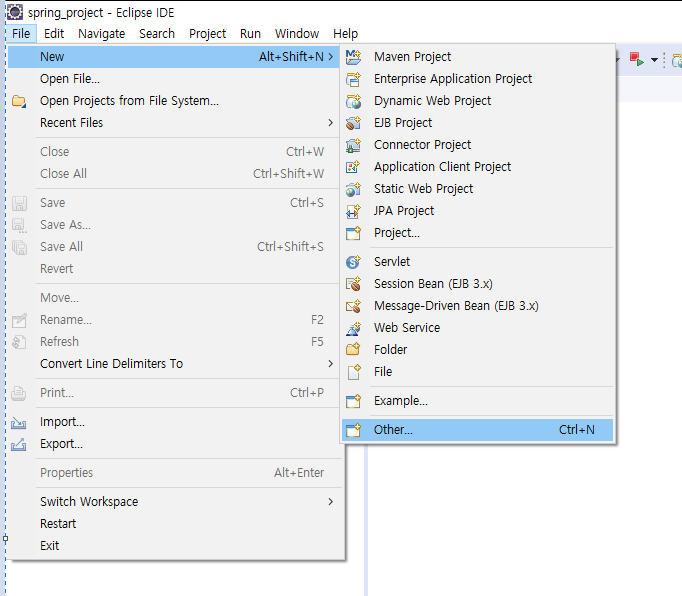
Task: Click the Export icon
Action: (18, 445)
